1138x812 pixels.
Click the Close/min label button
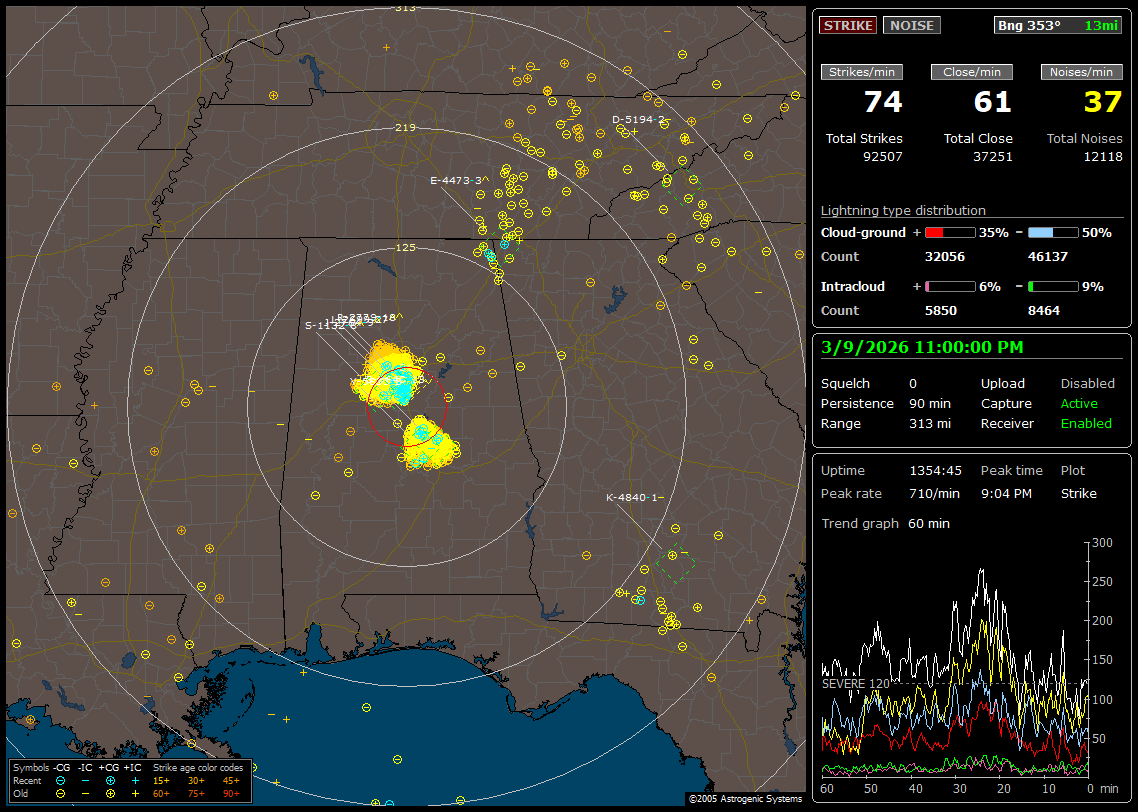coord(971,72)
